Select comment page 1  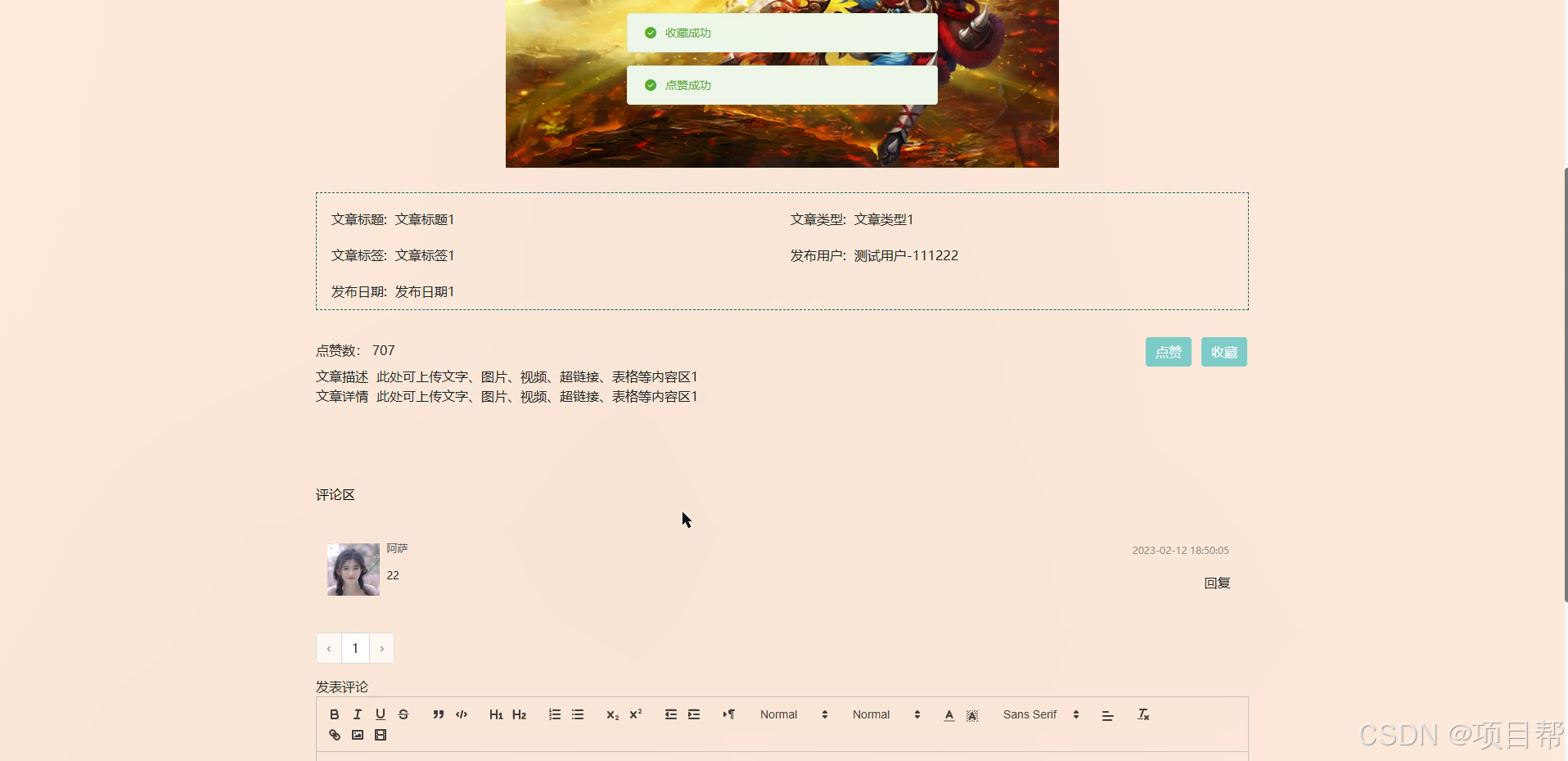355,648
